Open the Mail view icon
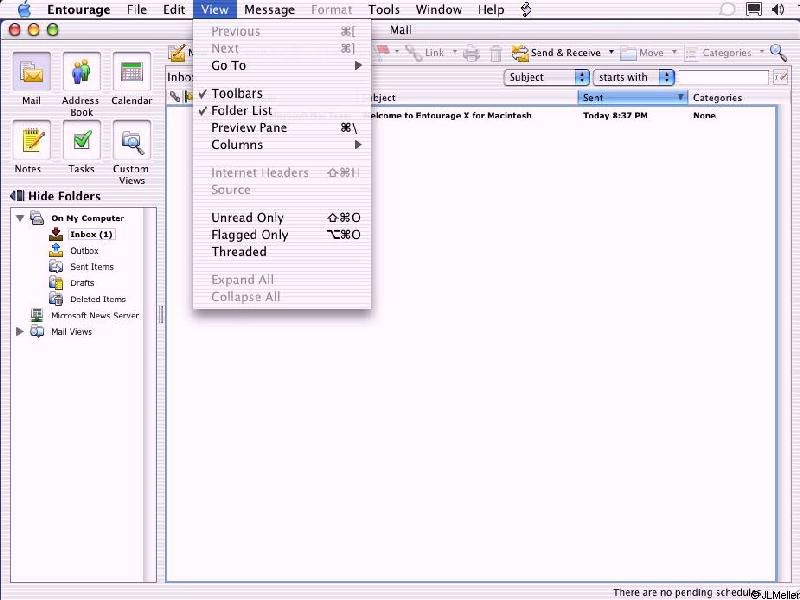Image resolution: width=800 pixels, height=600 pixels. tap(31, 73)
